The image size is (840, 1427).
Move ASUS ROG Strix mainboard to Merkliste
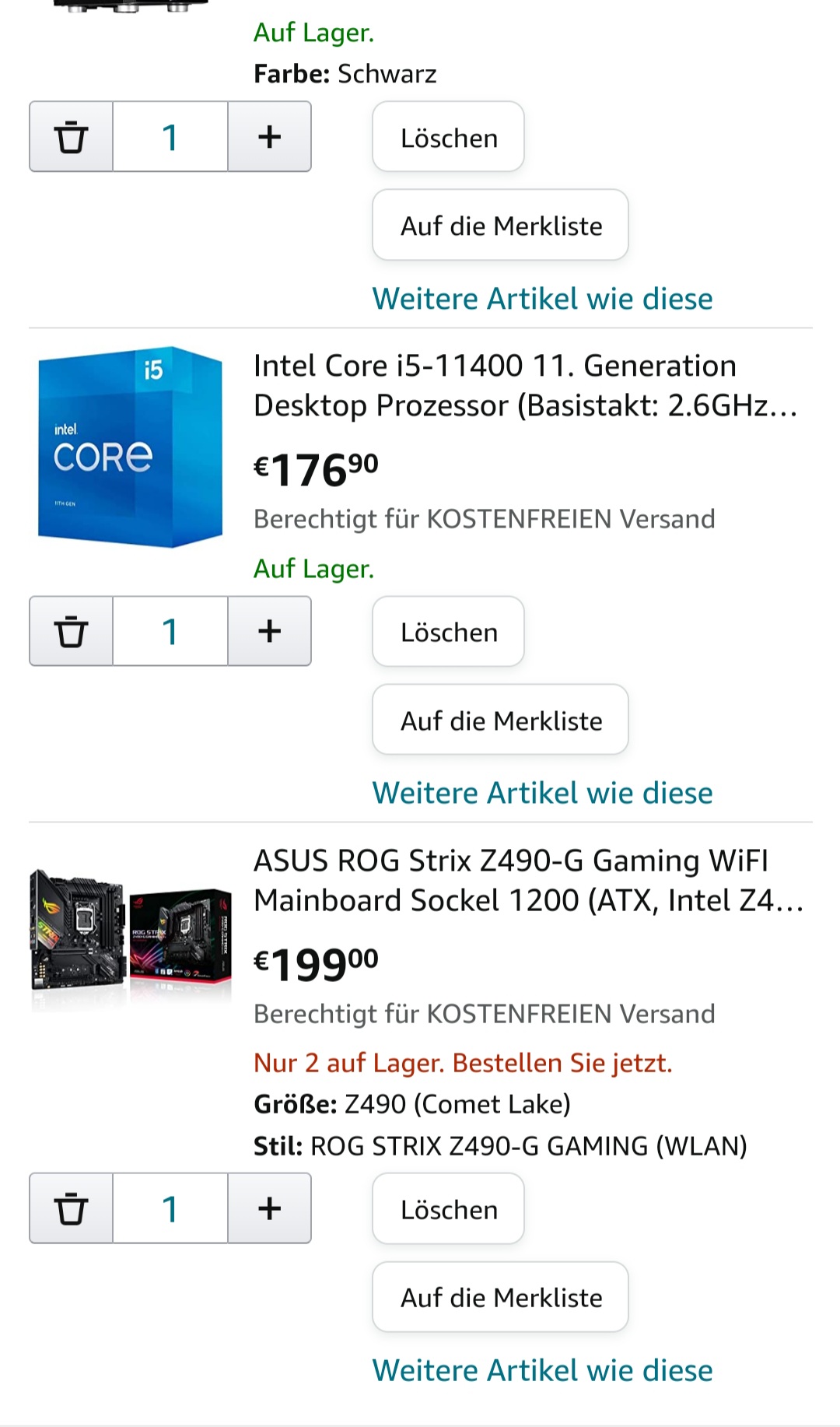pos(501,1297)
